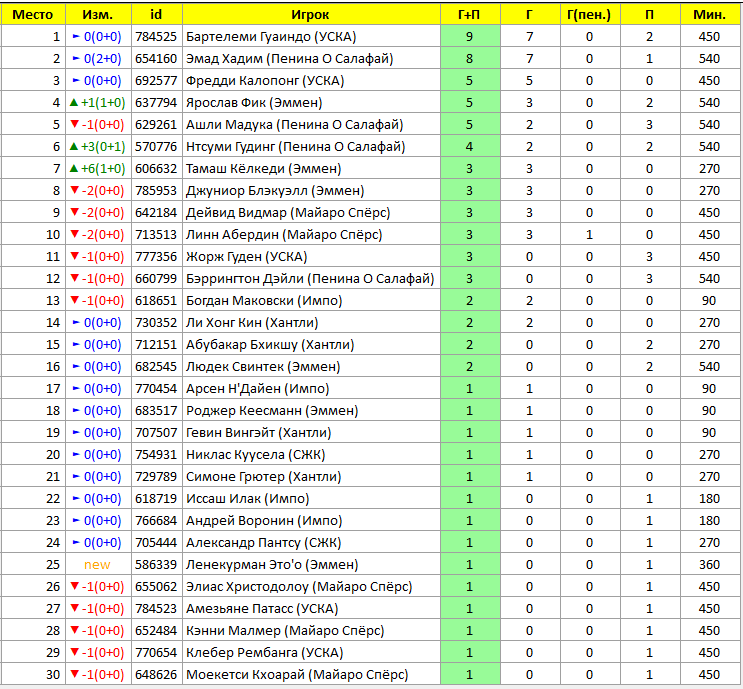Click the Г+П value 8 in row 2
This screenshot has height=689, width=743.
coord(470,59)
